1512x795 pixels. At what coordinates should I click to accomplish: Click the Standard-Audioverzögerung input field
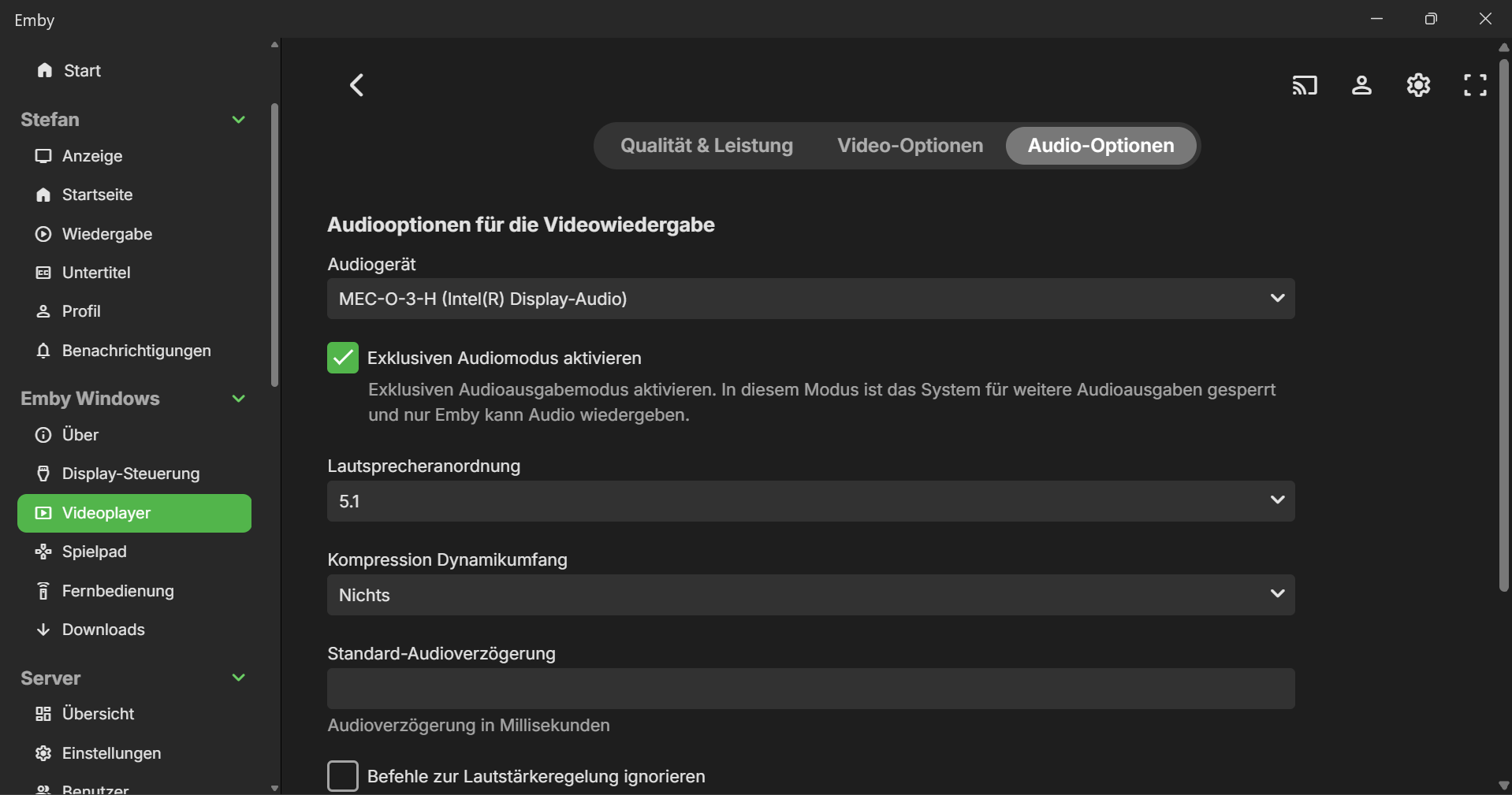pos(810,689)
